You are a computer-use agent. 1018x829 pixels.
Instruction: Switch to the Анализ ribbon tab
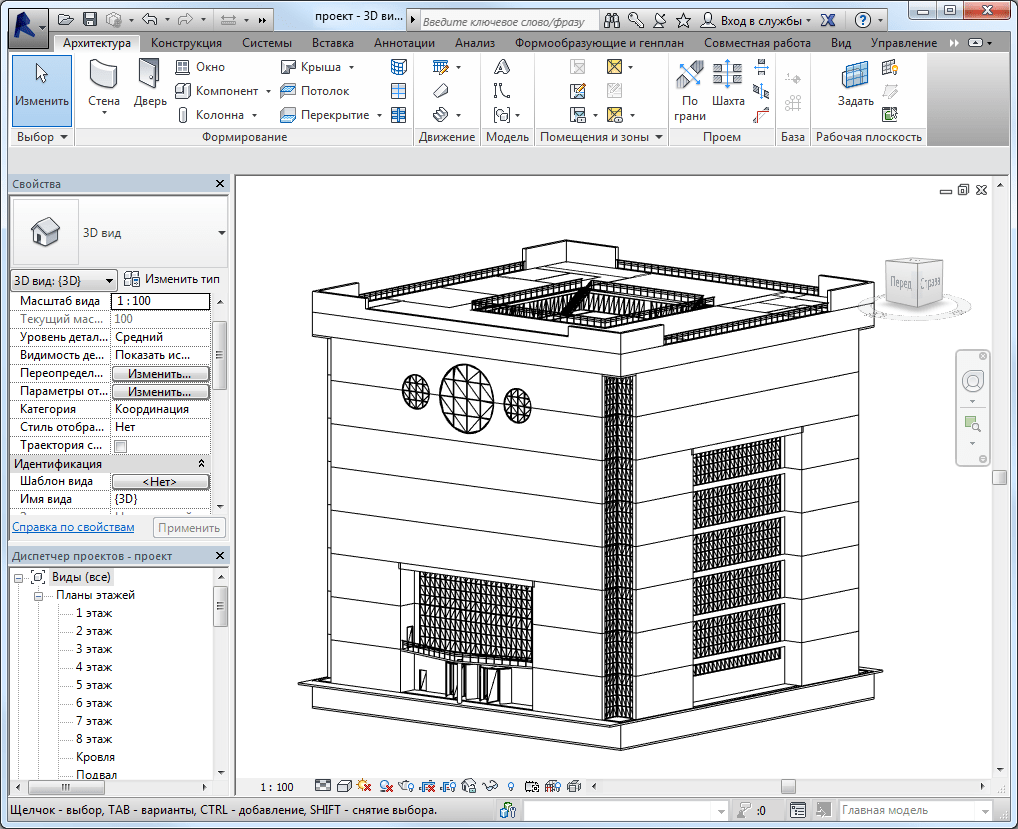[475, 43]
